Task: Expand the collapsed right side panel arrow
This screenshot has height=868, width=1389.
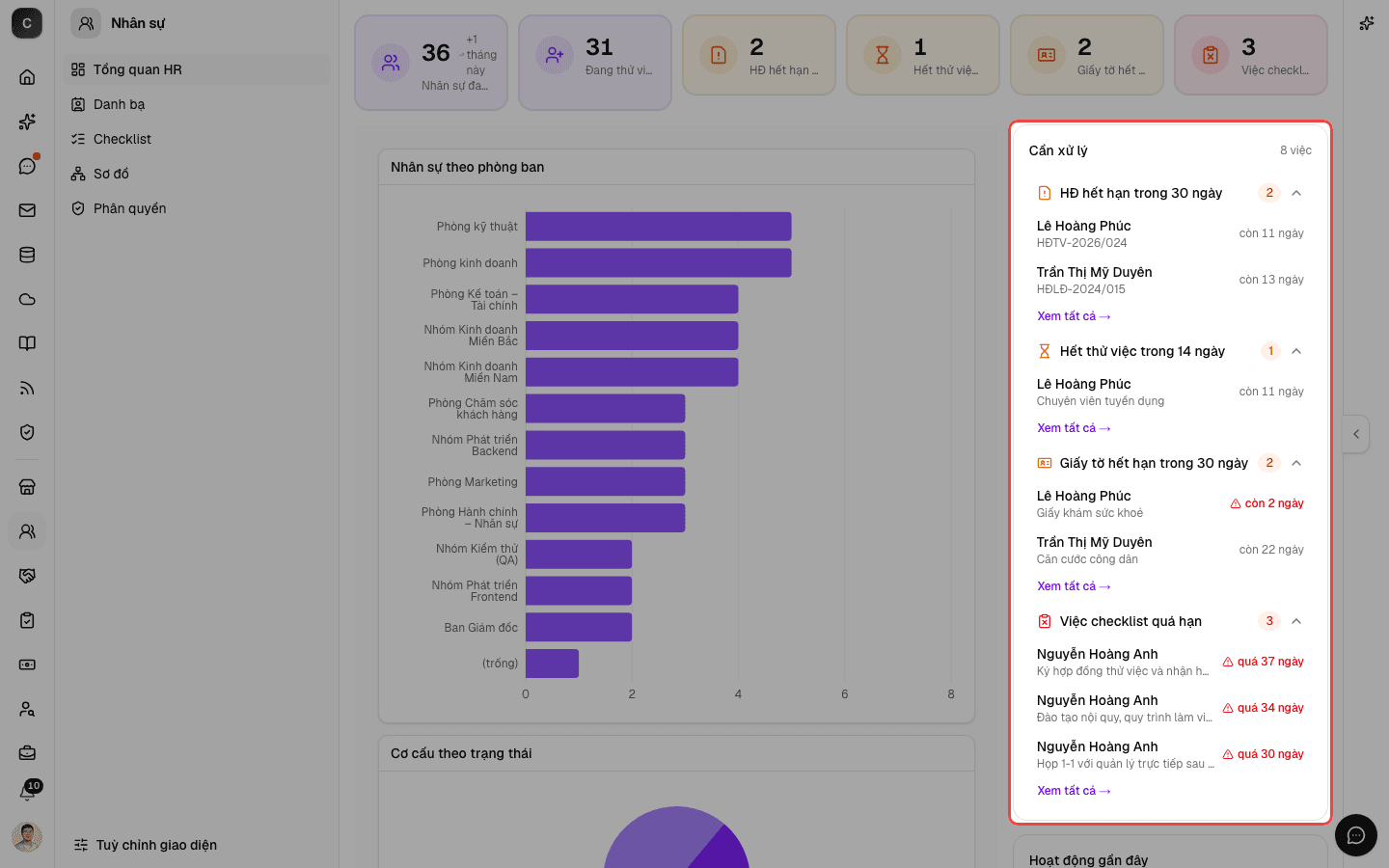Action: [1355, 434]
